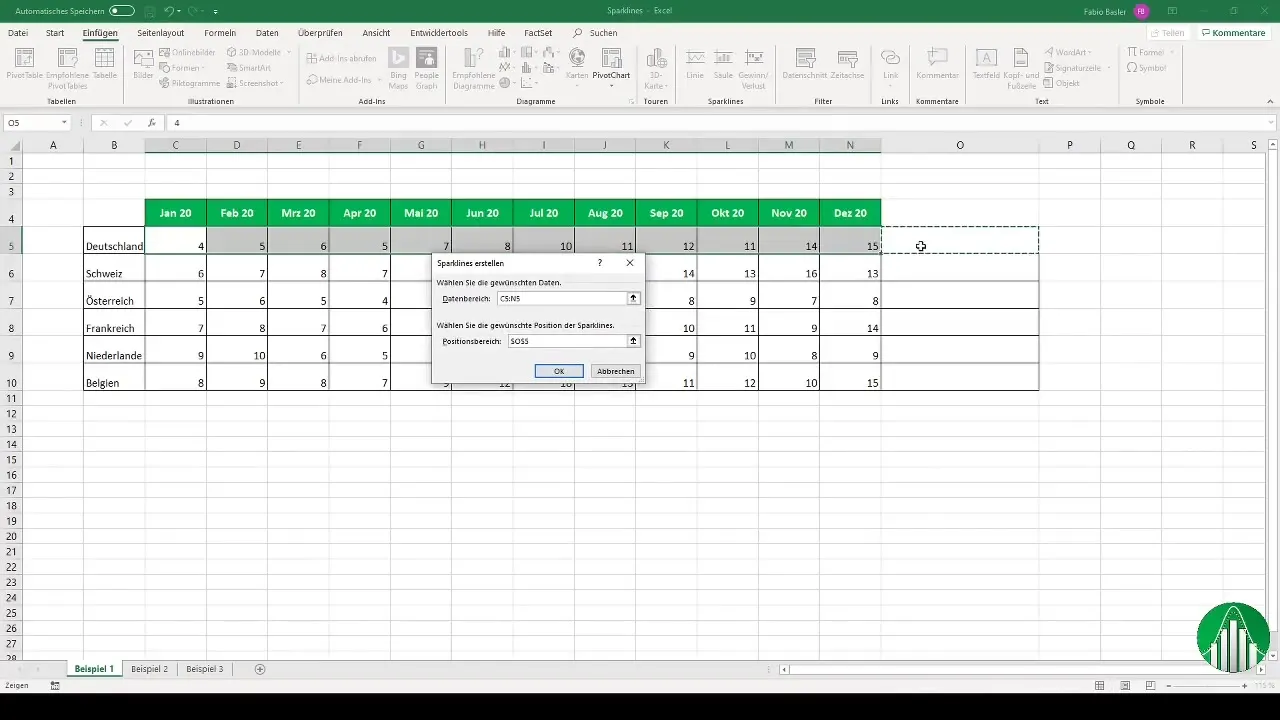Click the Positionsbereich input field
Viewport: 1280px width, 720px height.
point(566,341)
